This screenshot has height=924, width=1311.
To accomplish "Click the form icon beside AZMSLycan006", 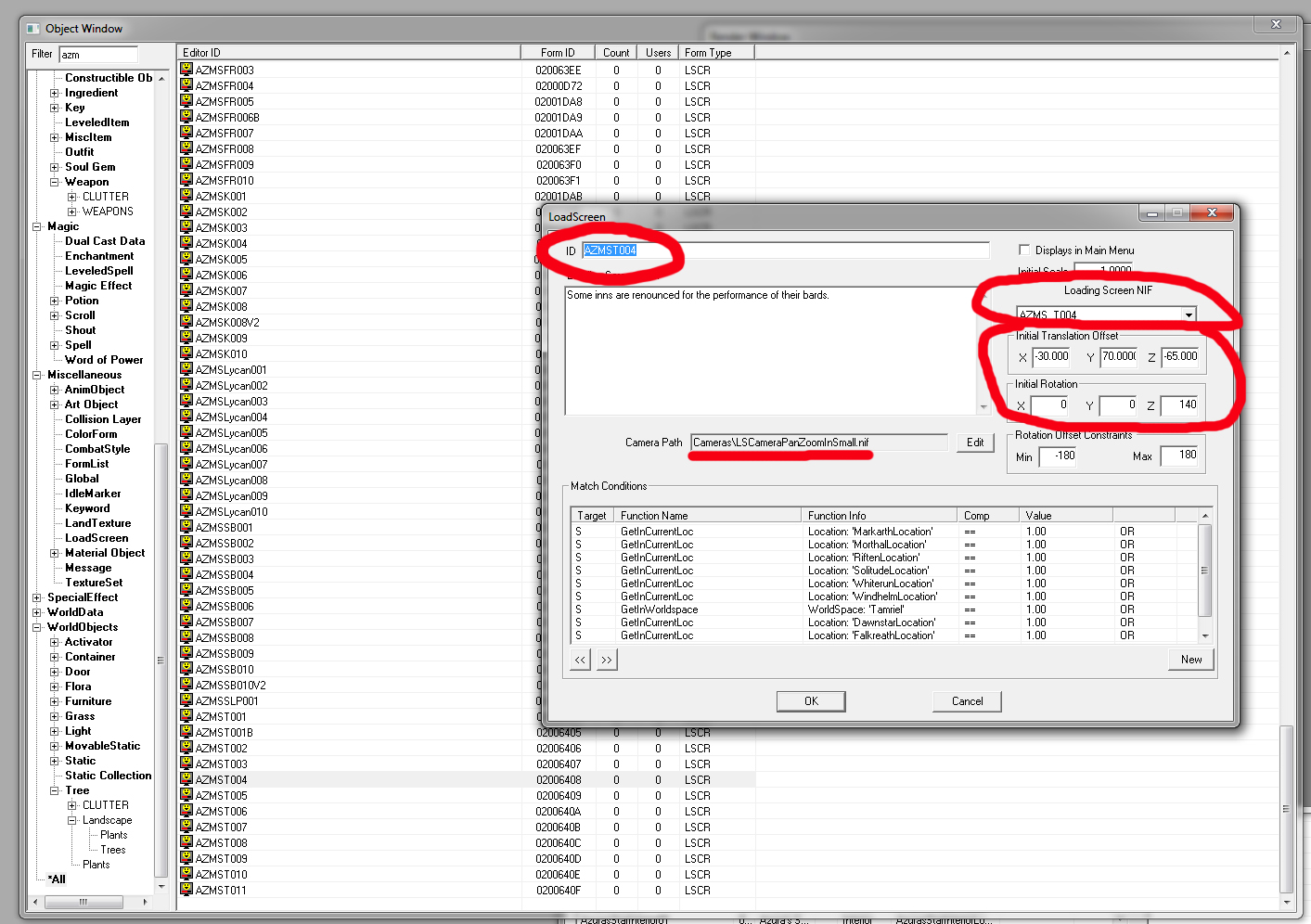I will pos(186,448).
